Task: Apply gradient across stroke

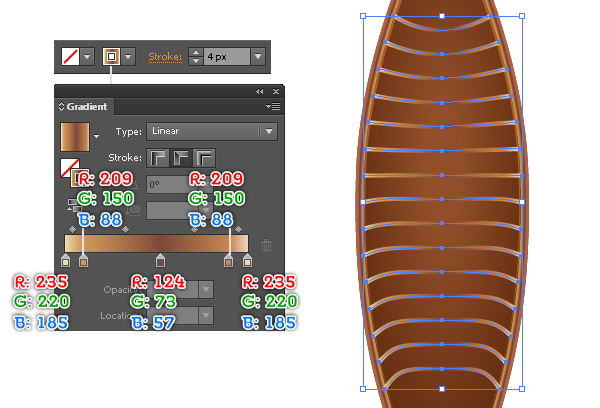Action: click(x=204, y=158)
